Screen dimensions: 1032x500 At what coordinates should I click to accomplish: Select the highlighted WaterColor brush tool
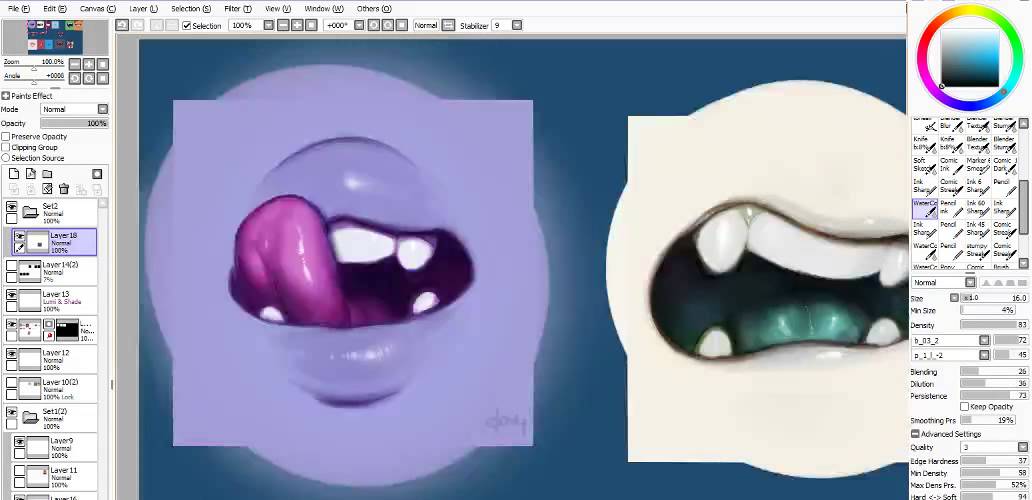tap(924, 209)
